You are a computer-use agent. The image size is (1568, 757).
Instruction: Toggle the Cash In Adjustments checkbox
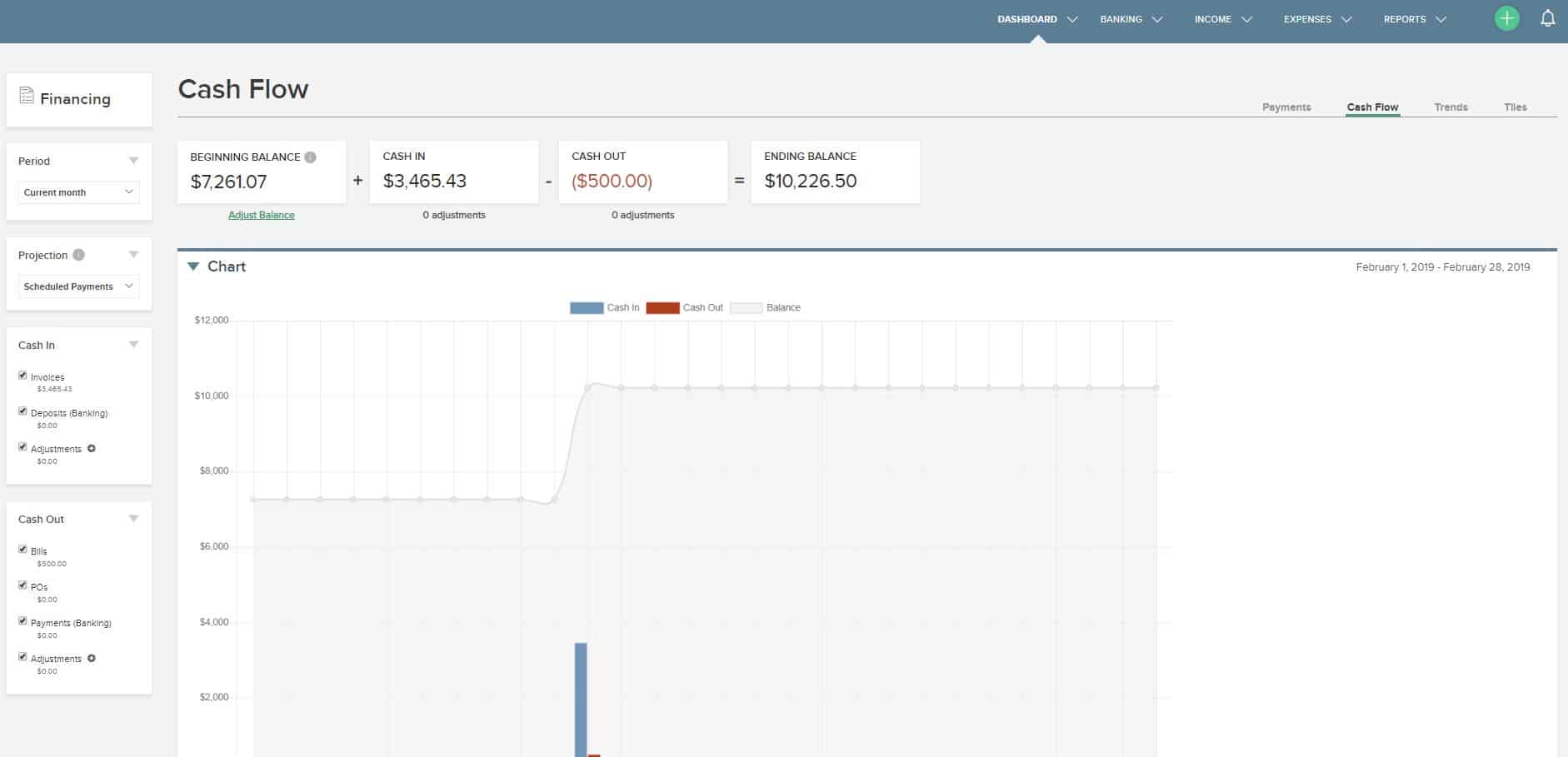coord(22,447)
